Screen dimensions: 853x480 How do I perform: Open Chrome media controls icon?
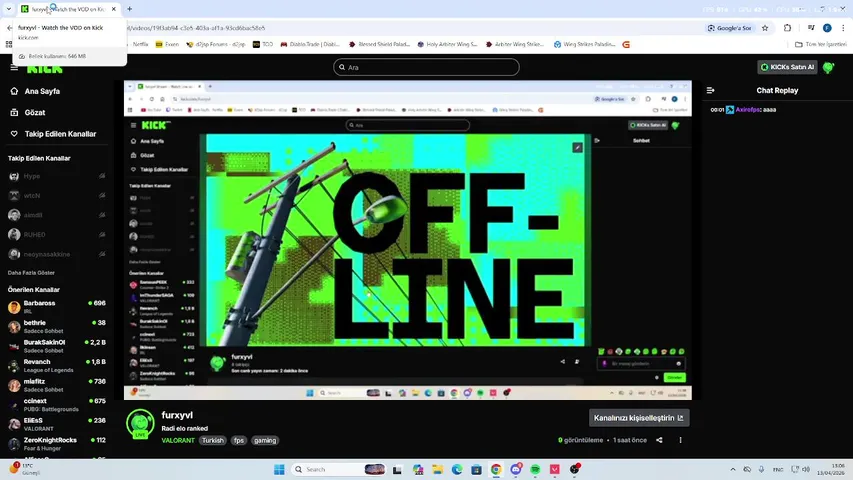point(811,28)
